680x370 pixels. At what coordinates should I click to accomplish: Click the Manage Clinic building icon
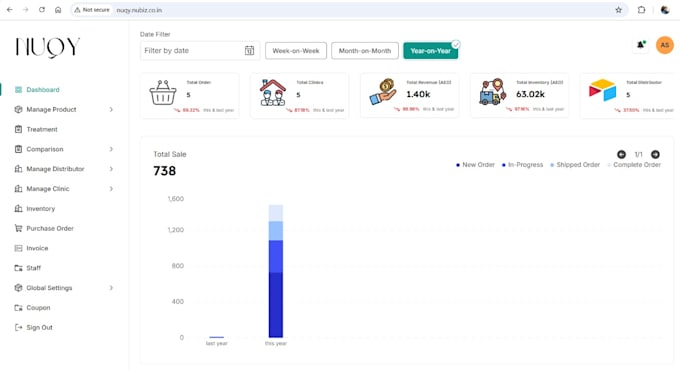tap(18, 189)
